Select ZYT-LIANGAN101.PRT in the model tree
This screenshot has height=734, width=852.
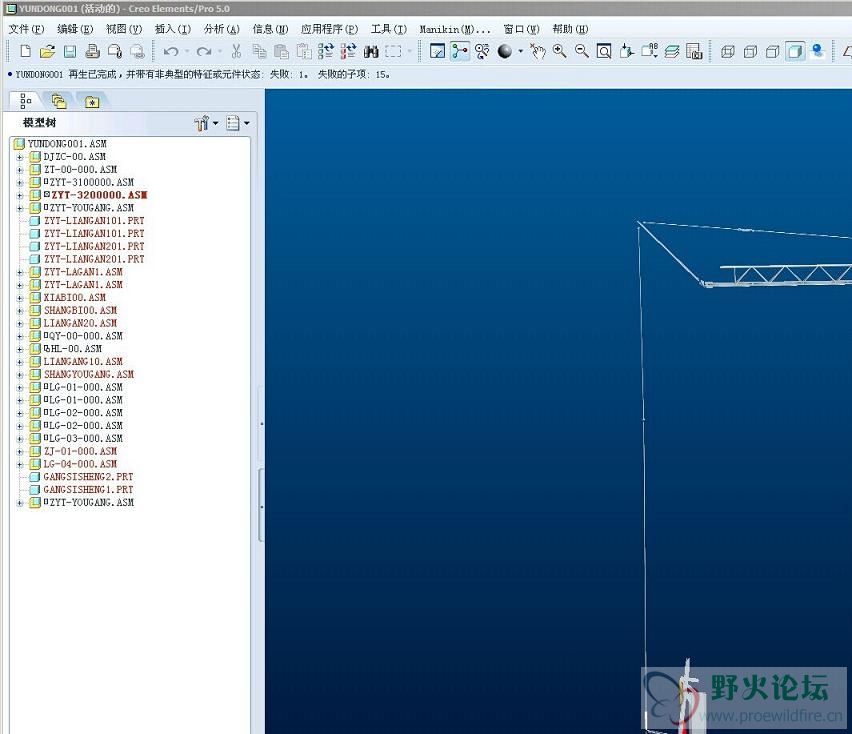coord(93,220)
